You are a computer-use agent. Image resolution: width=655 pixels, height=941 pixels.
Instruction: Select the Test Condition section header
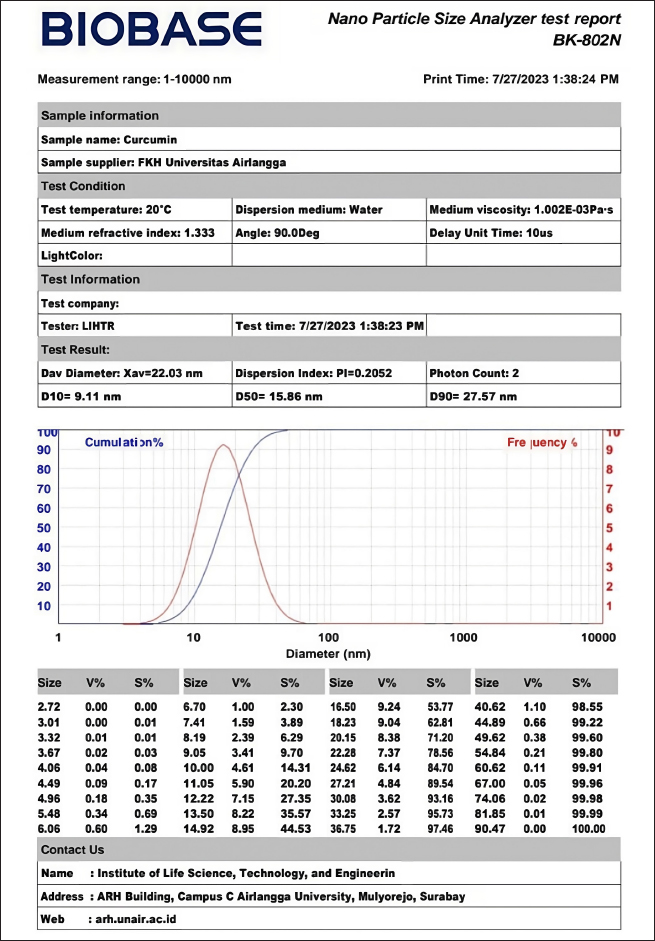tap(83, 186)
